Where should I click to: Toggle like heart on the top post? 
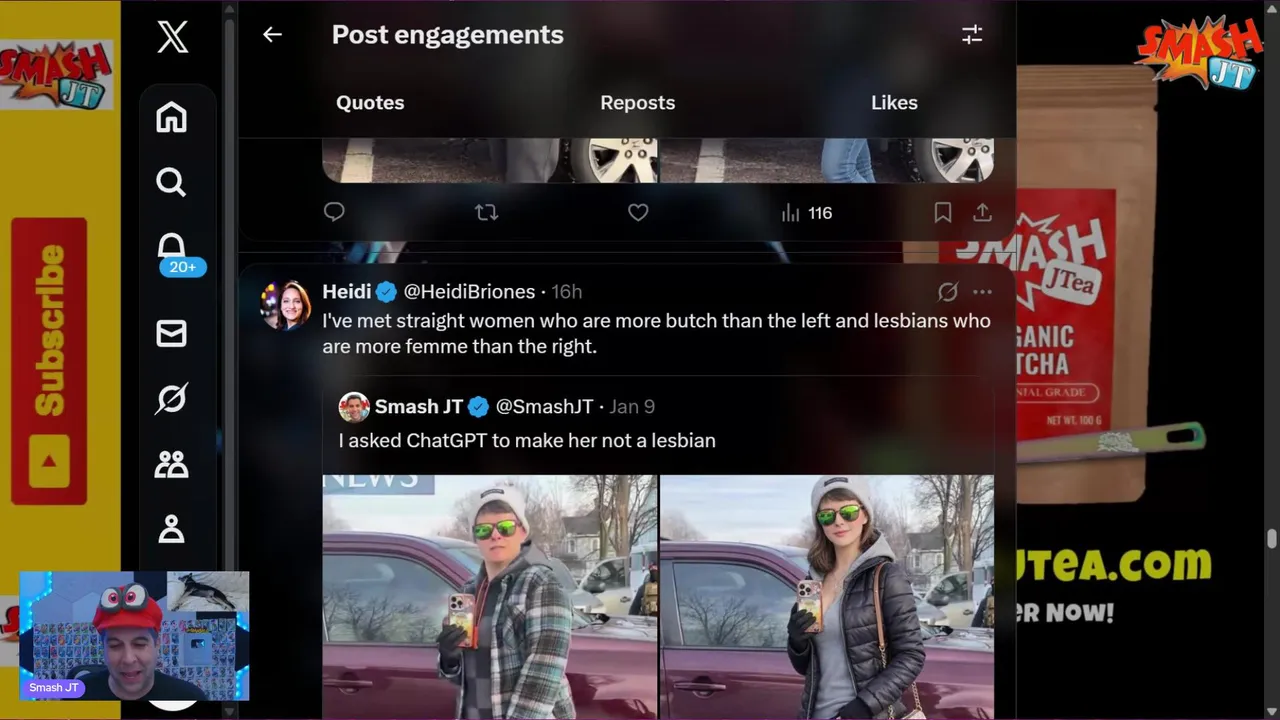pos(638,212)
